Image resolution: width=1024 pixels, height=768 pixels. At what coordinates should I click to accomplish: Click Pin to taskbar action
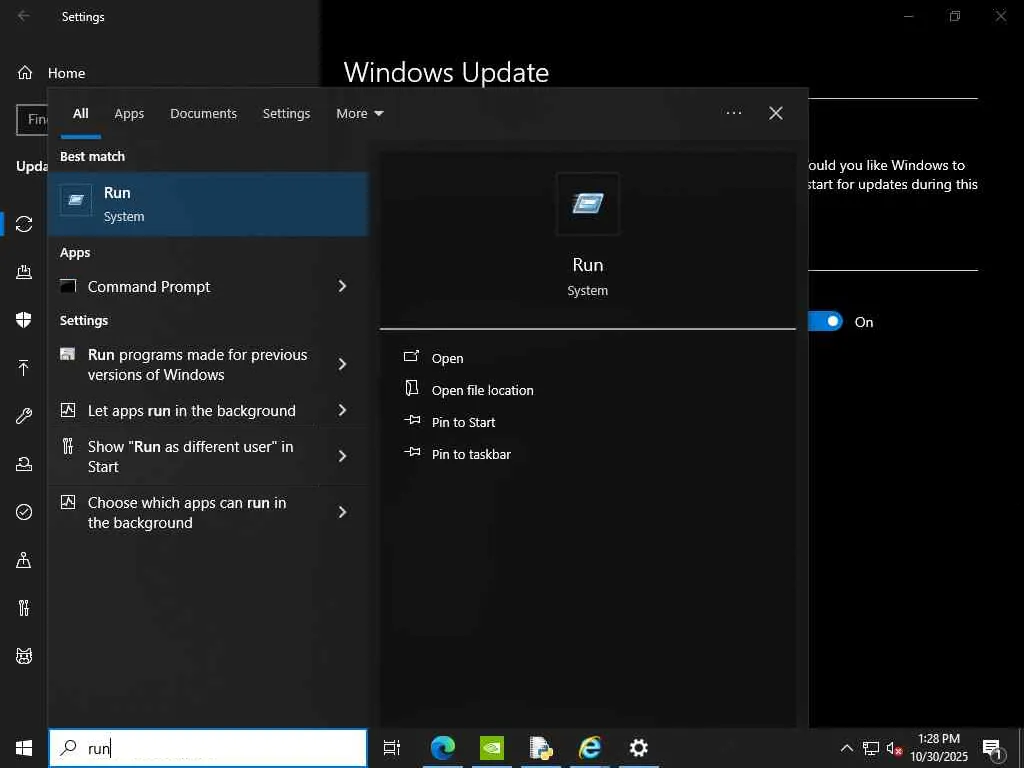471,455
